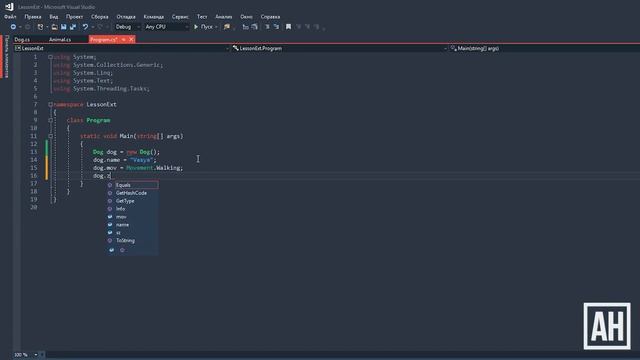This screenshot has width=640, height=360.
Task: Click the Find in Files toolbar icon
Action: click(x=227, y=27)
